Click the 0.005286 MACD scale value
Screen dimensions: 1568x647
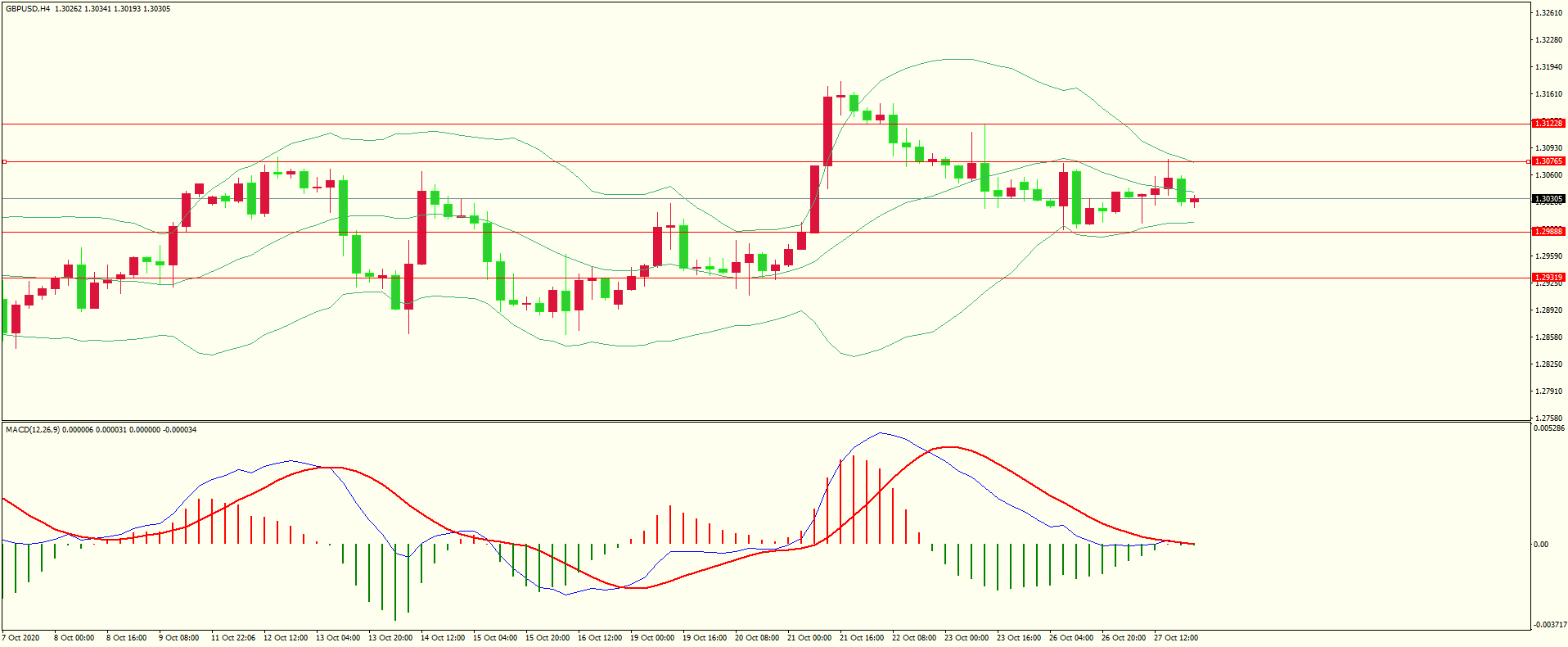click(1549, 428)
